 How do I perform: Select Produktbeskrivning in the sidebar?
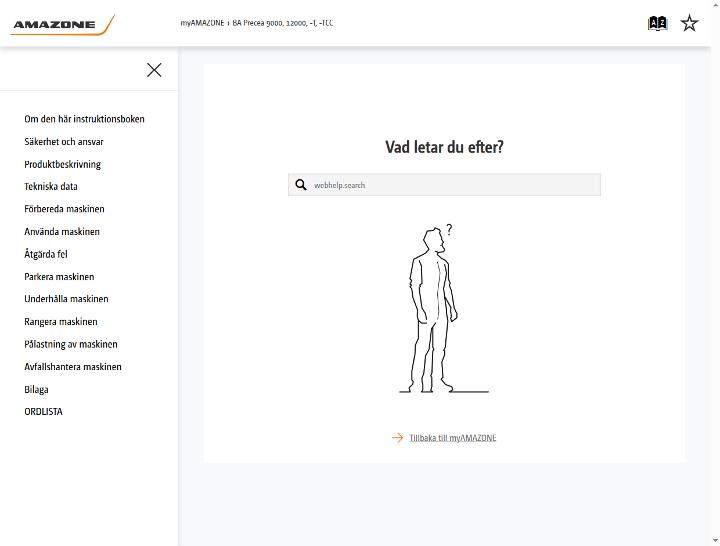coord(62,164)
